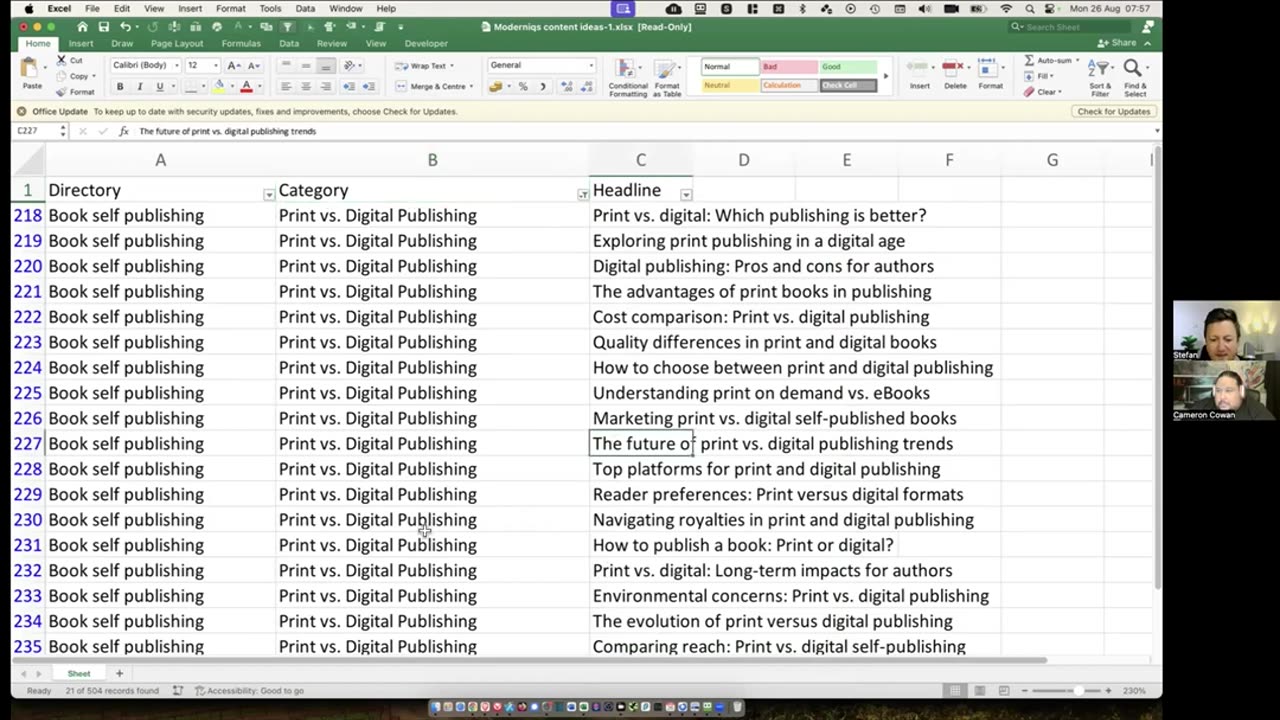This screenshot has width=1280, height=720.
Task: Click Auto-sum sigma
Action: pos(1030,61)
